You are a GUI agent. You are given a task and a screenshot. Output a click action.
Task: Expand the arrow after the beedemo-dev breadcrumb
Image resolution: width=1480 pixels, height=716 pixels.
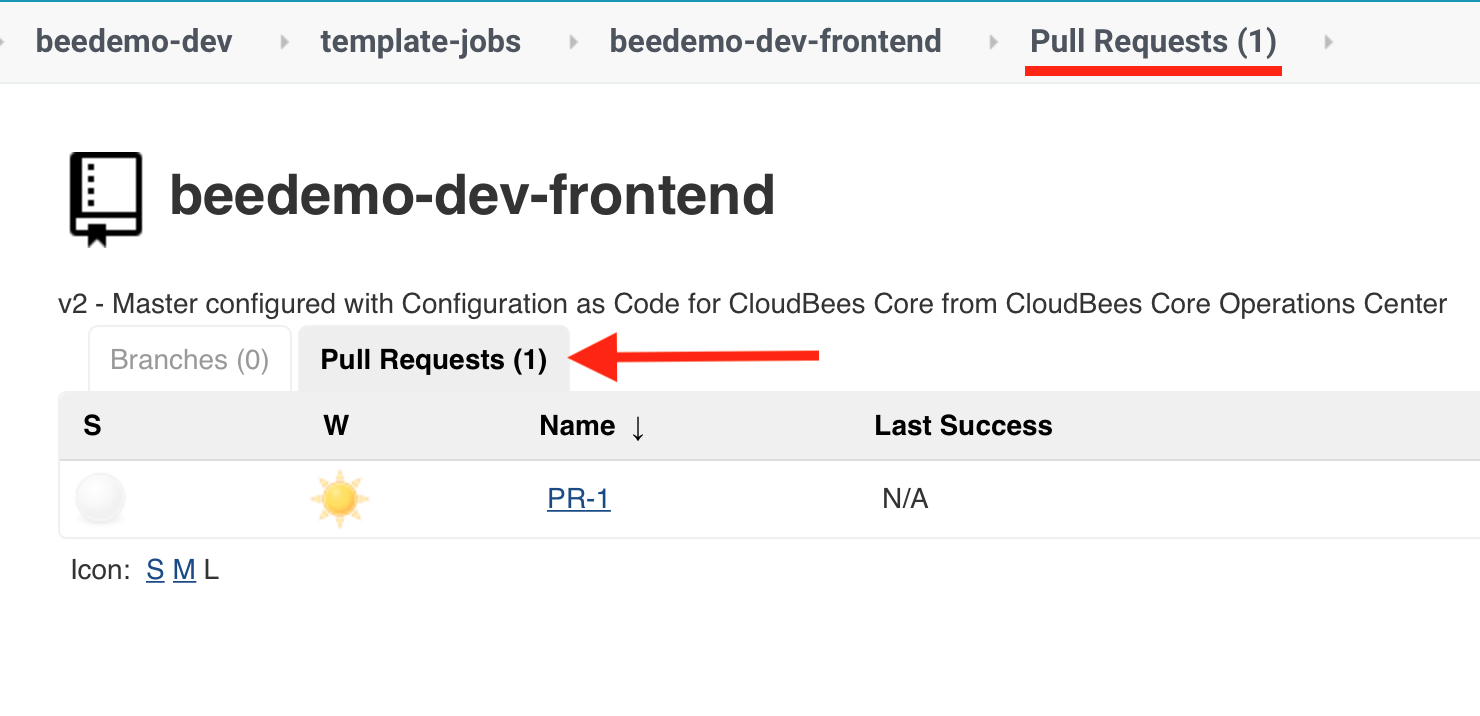(x=285, y=42)
